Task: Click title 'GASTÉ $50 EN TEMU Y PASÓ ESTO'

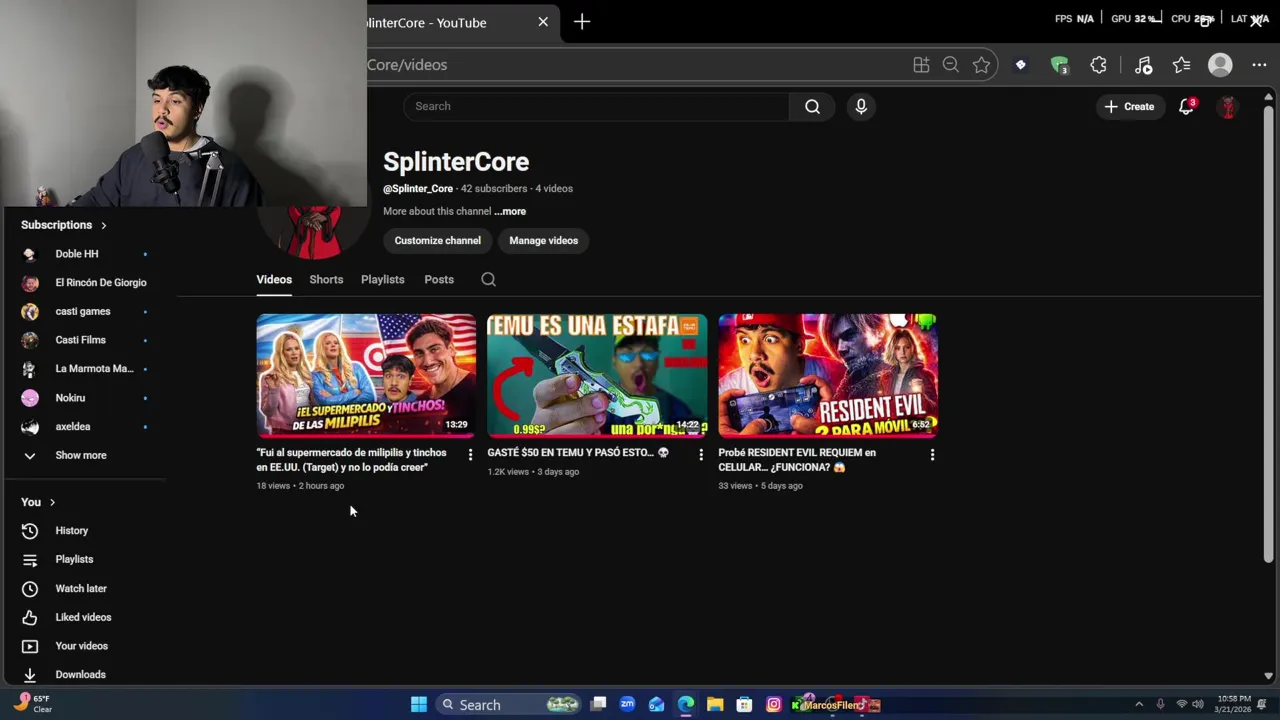Action: click(x=578, y=453)
